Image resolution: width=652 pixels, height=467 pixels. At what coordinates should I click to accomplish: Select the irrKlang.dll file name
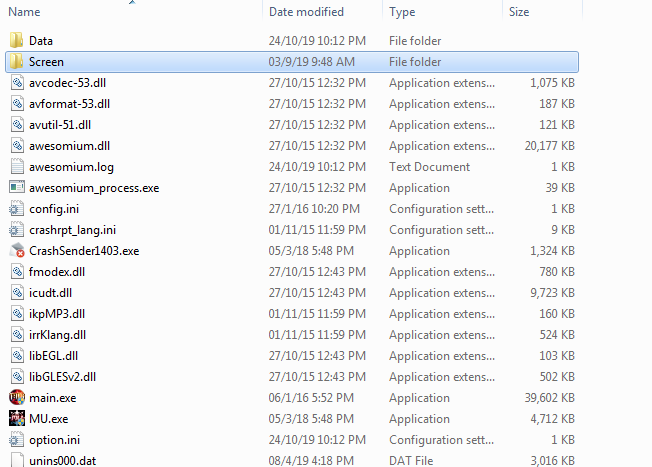57,335
